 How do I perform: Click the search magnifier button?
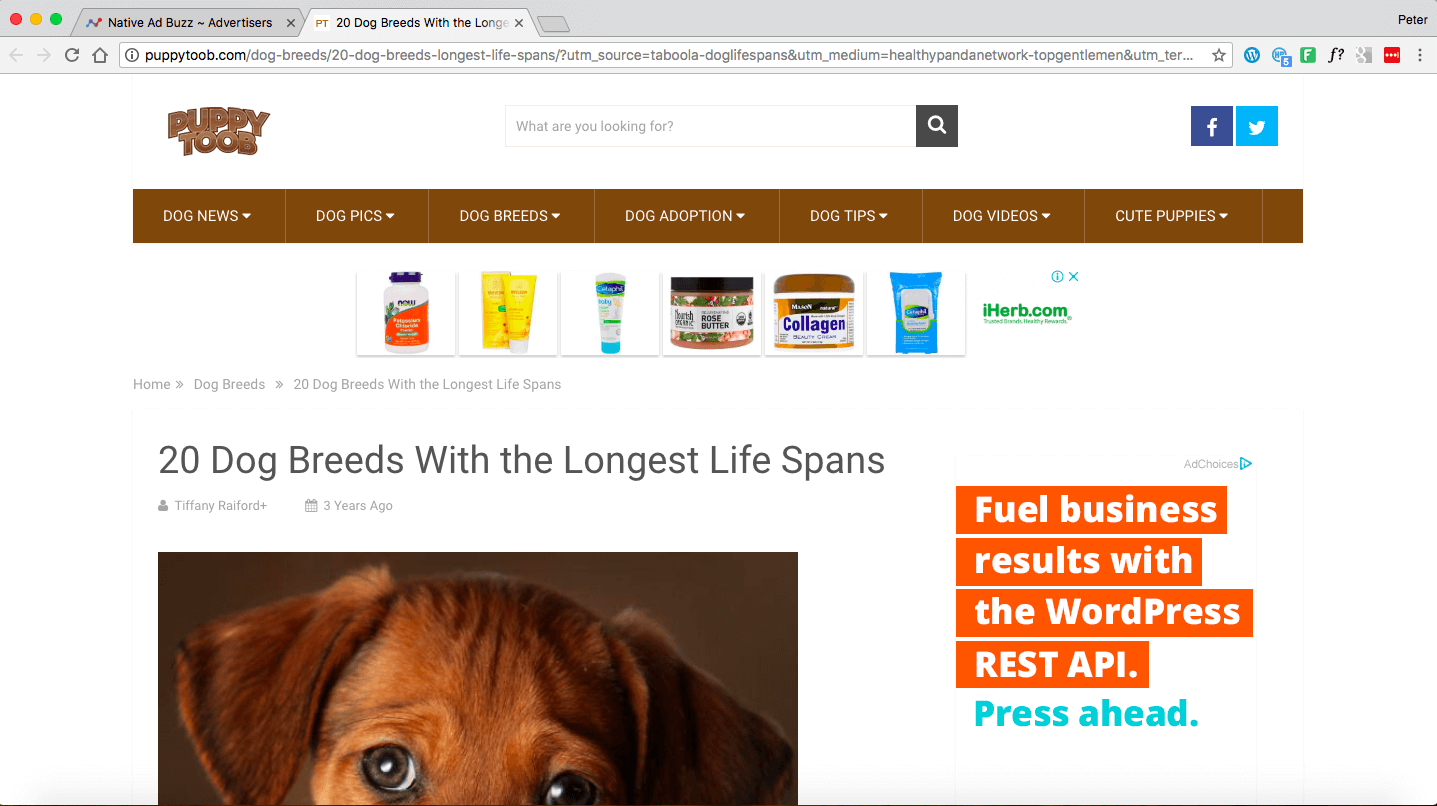pyautogui.click(x=937, y=126)
